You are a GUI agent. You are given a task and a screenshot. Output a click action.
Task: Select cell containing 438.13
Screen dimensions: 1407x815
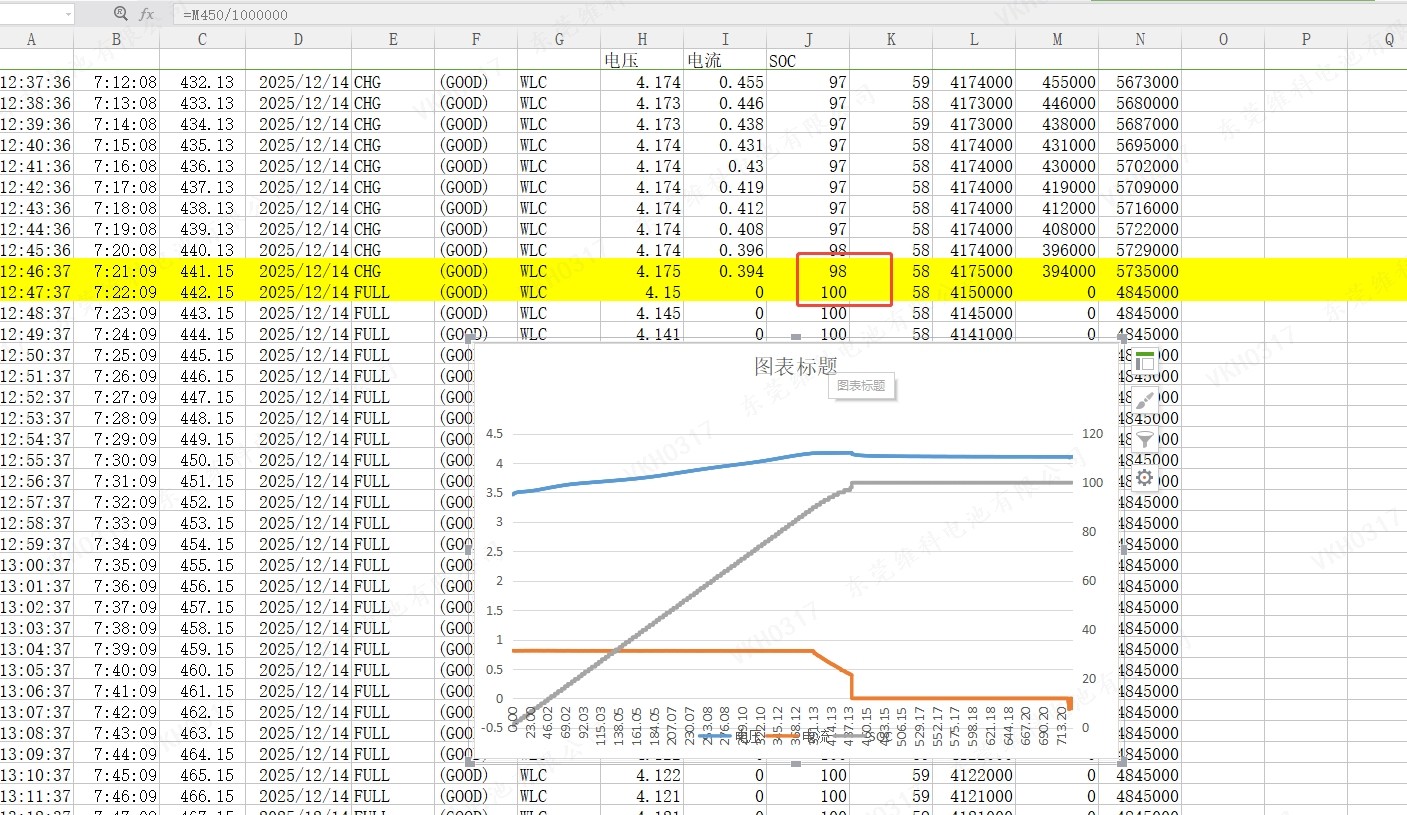click(x=202, y=208)
